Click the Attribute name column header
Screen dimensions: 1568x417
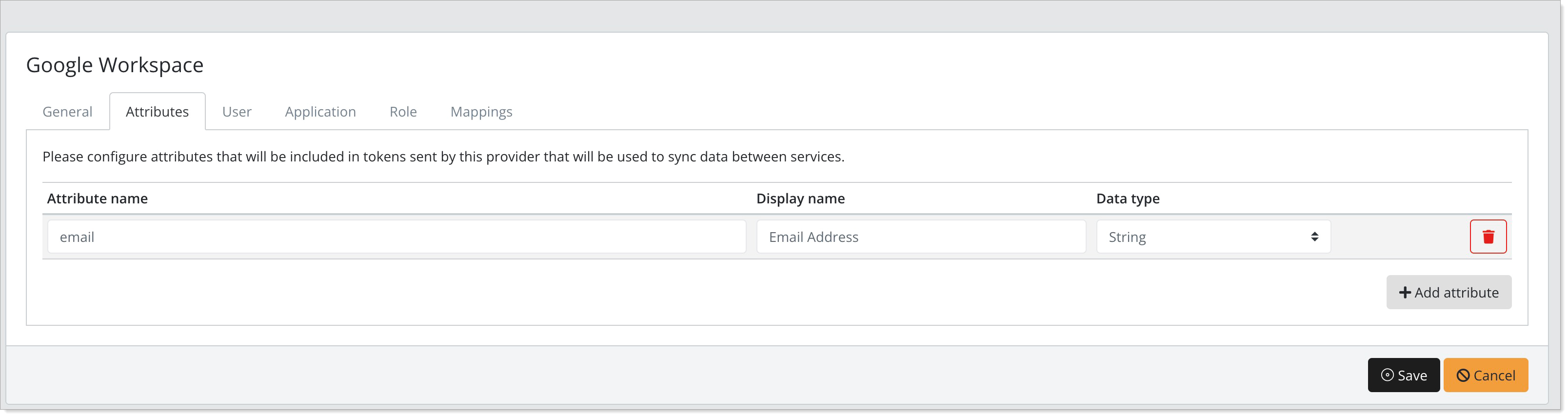click(98, 199)
